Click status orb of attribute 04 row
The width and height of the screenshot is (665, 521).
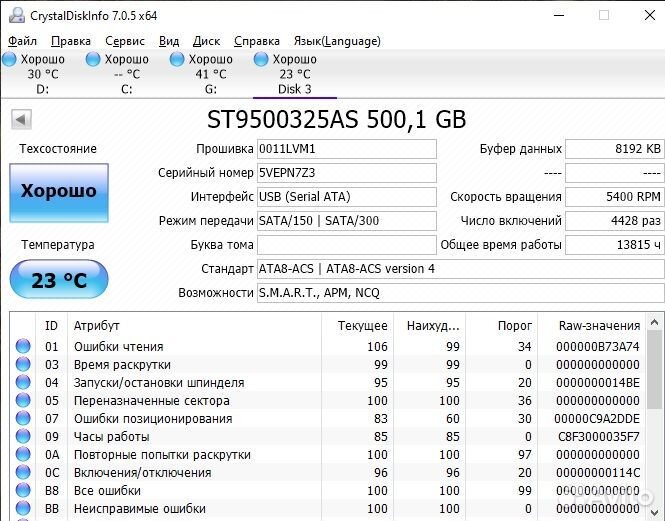pyautogui.click(x=23, y=382)
